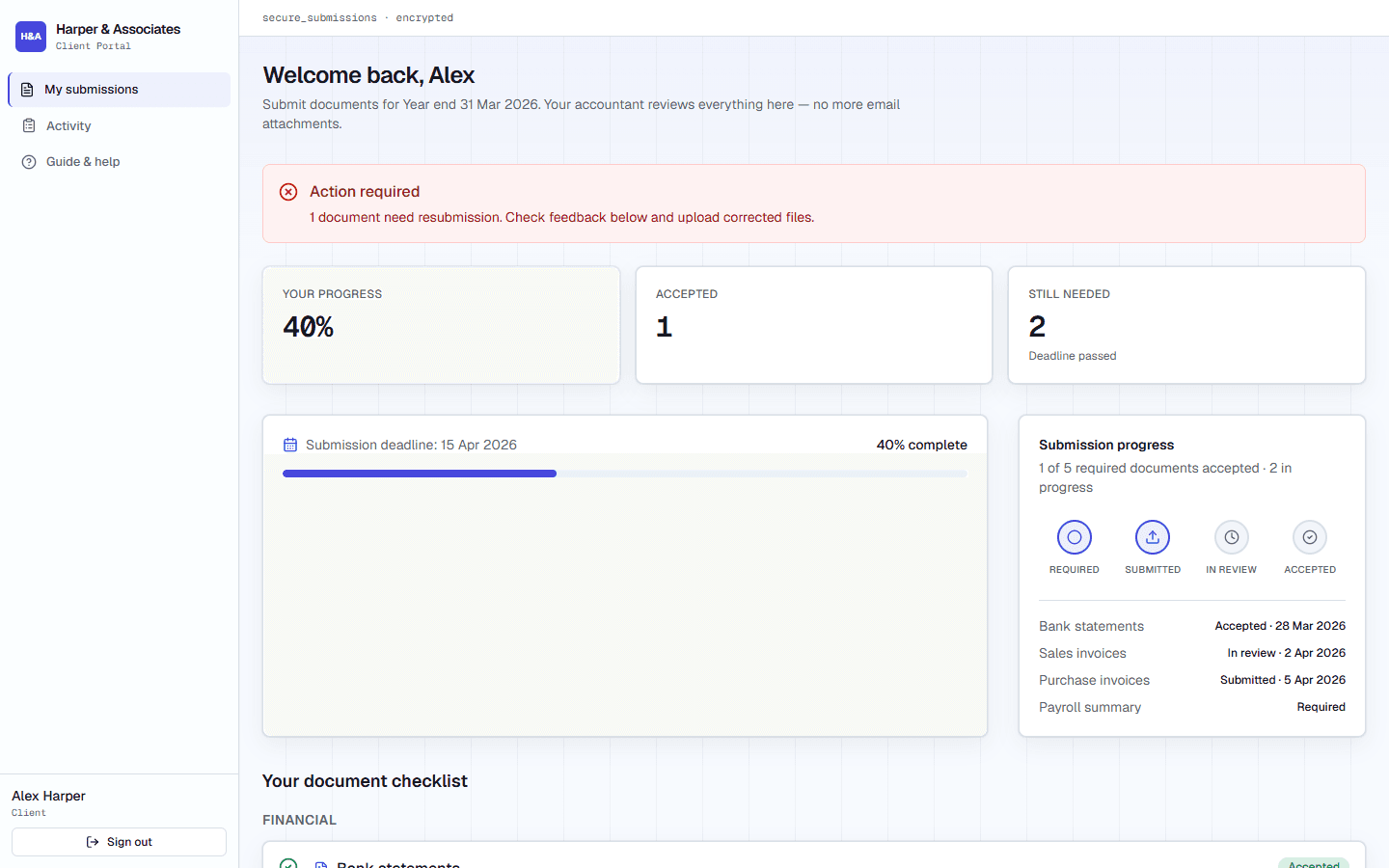The image size is (1389, 868).
Task: Click the Required step circle icon
Action: 1075,537
